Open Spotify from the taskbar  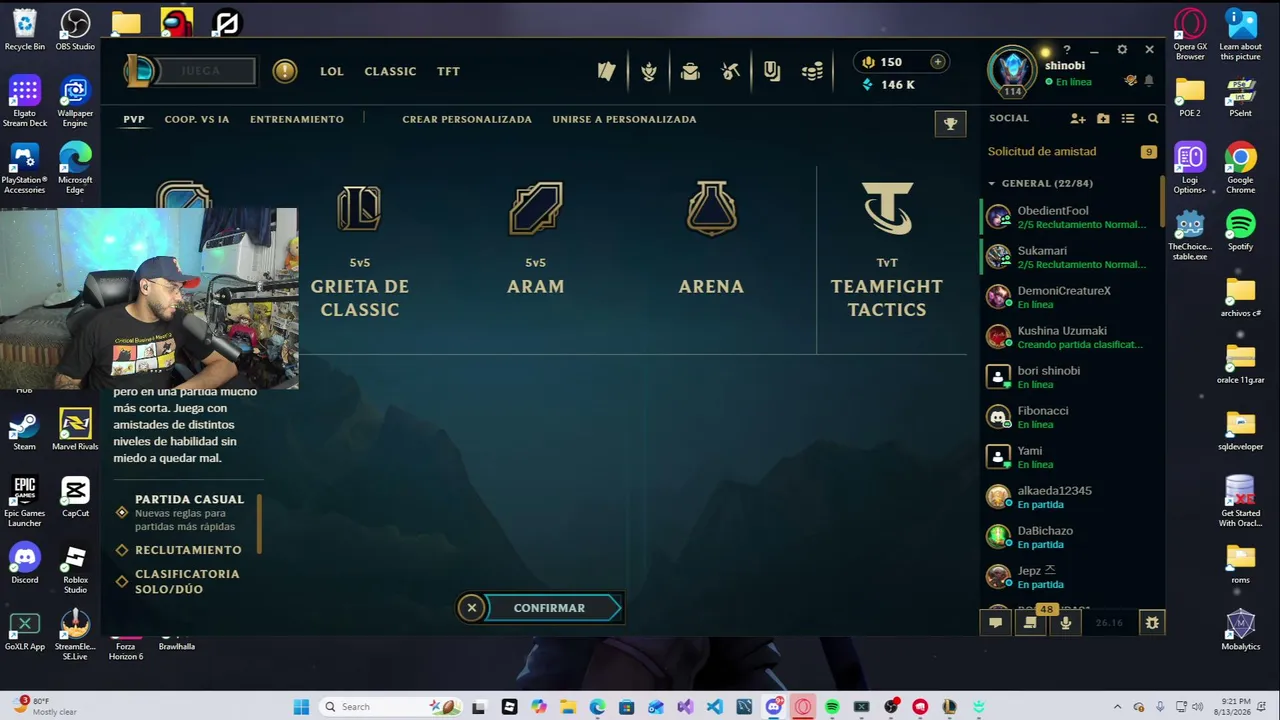pos(832,707)
